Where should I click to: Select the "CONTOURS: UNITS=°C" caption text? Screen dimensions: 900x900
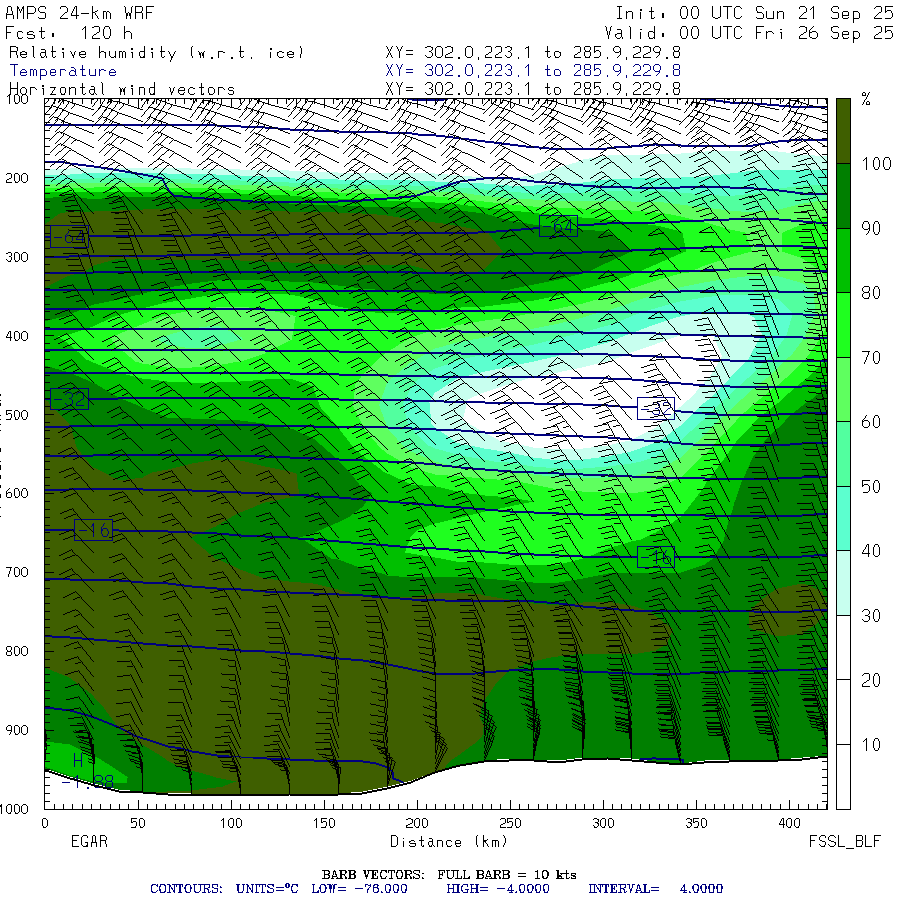pos(224,889)
